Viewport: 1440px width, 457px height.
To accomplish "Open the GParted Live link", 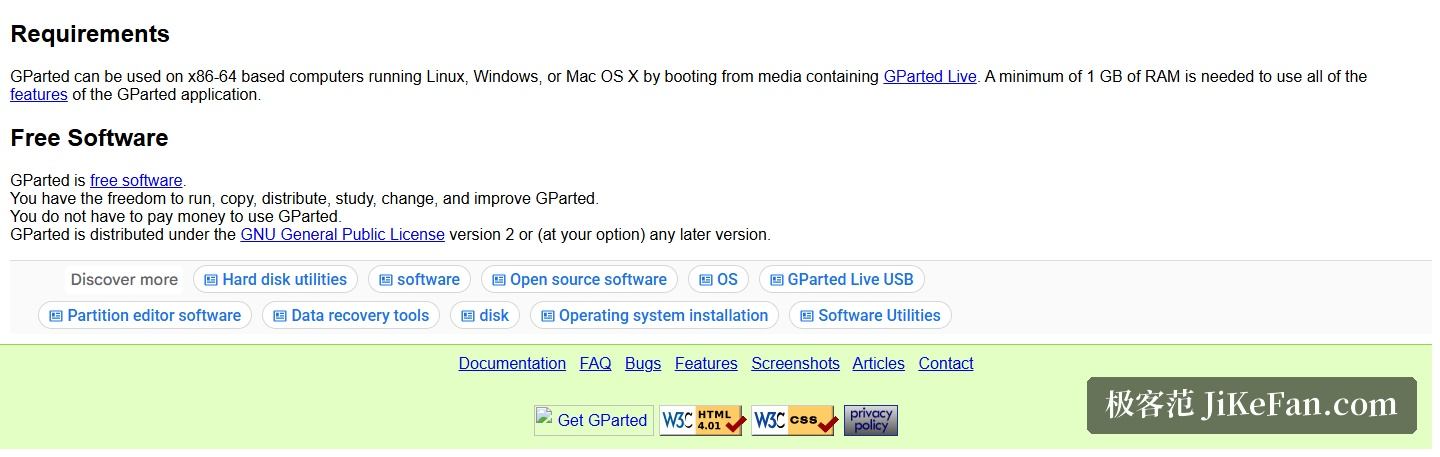I will (930, 76).
